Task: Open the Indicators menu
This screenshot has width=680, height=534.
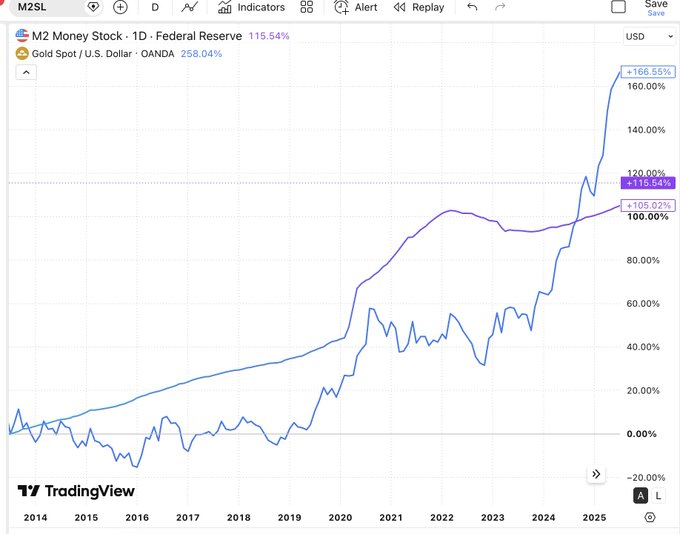Action: [252, 7]
